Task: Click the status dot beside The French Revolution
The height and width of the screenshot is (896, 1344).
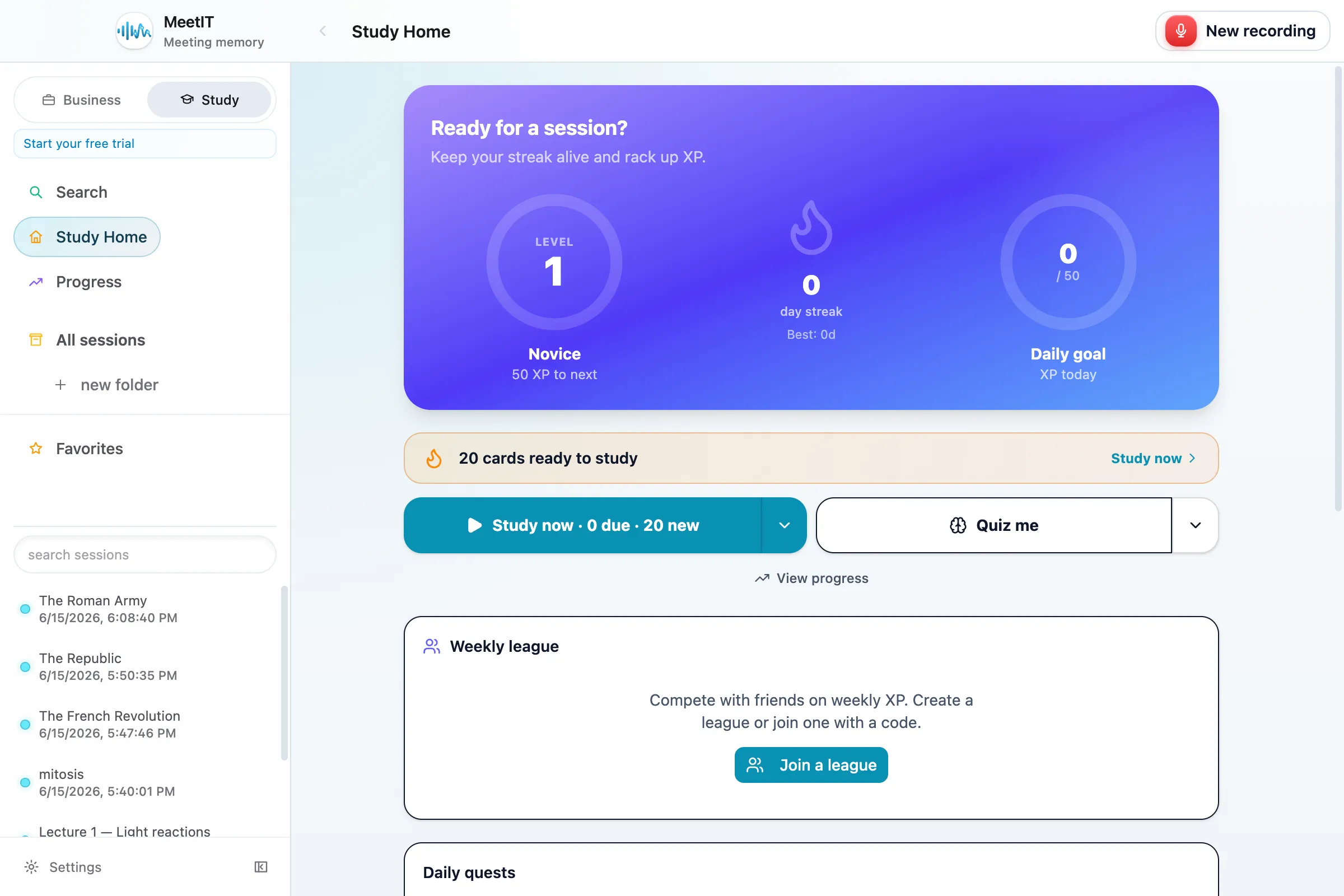Action: [25, 724]
